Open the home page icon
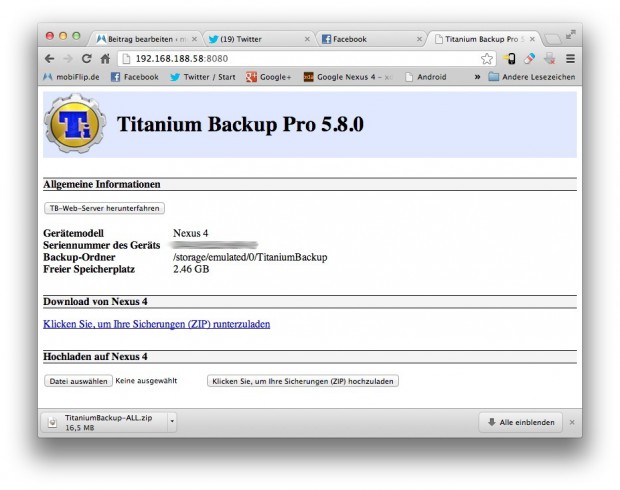The height and width of the screenshot is (490, 620). [x=105, y=59]
